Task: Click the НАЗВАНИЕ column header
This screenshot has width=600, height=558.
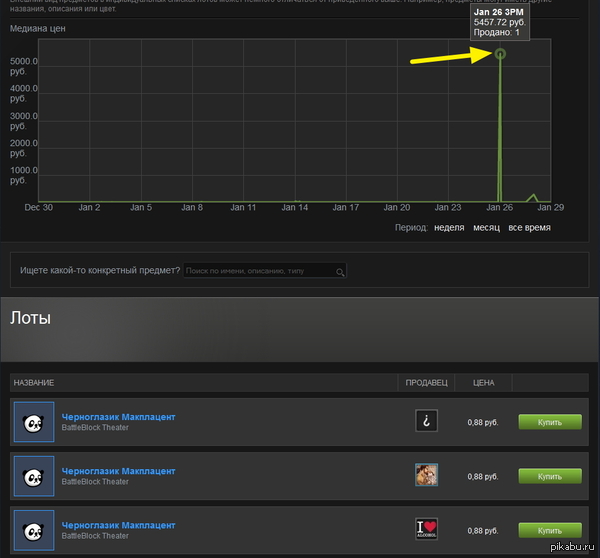Action: point(34,383)
